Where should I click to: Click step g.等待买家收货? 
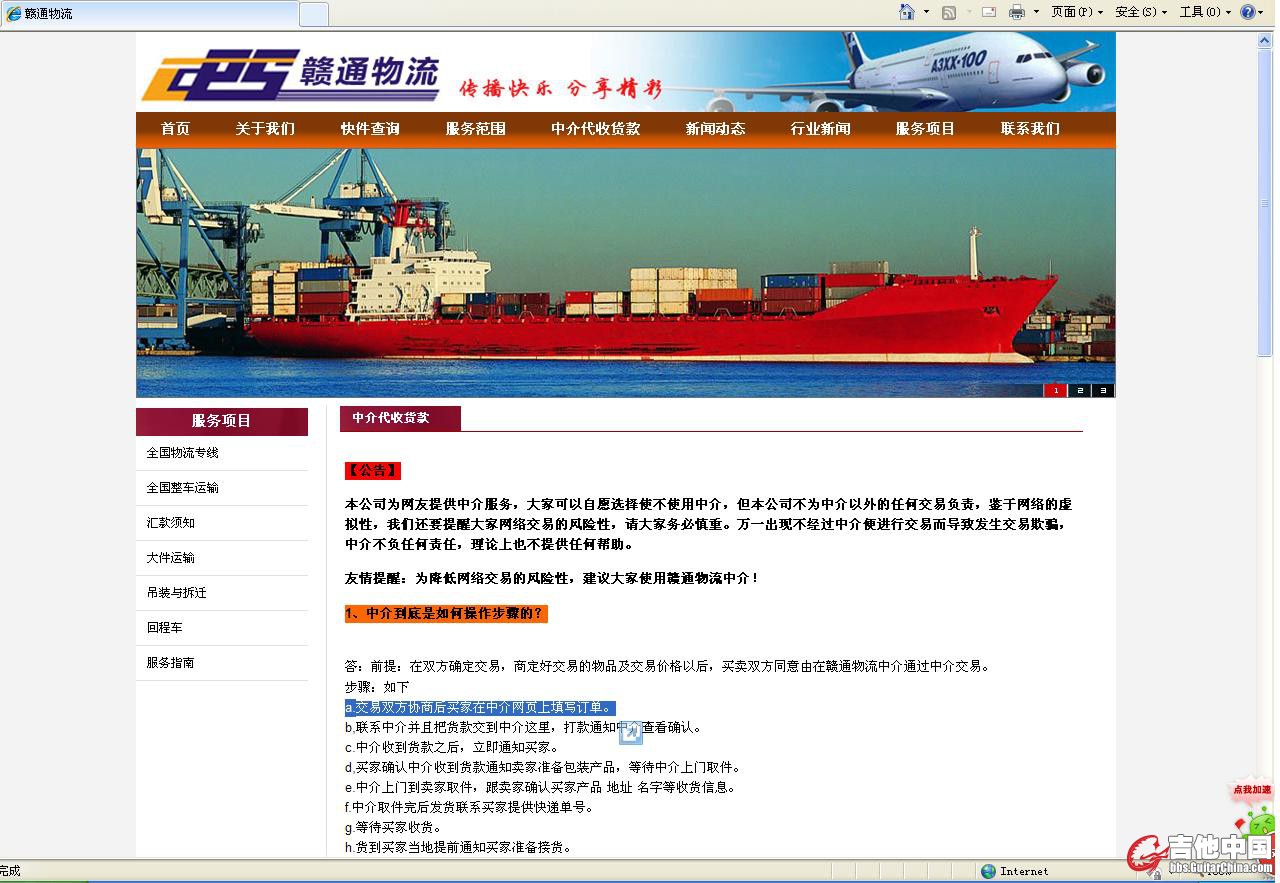[393, 827]
